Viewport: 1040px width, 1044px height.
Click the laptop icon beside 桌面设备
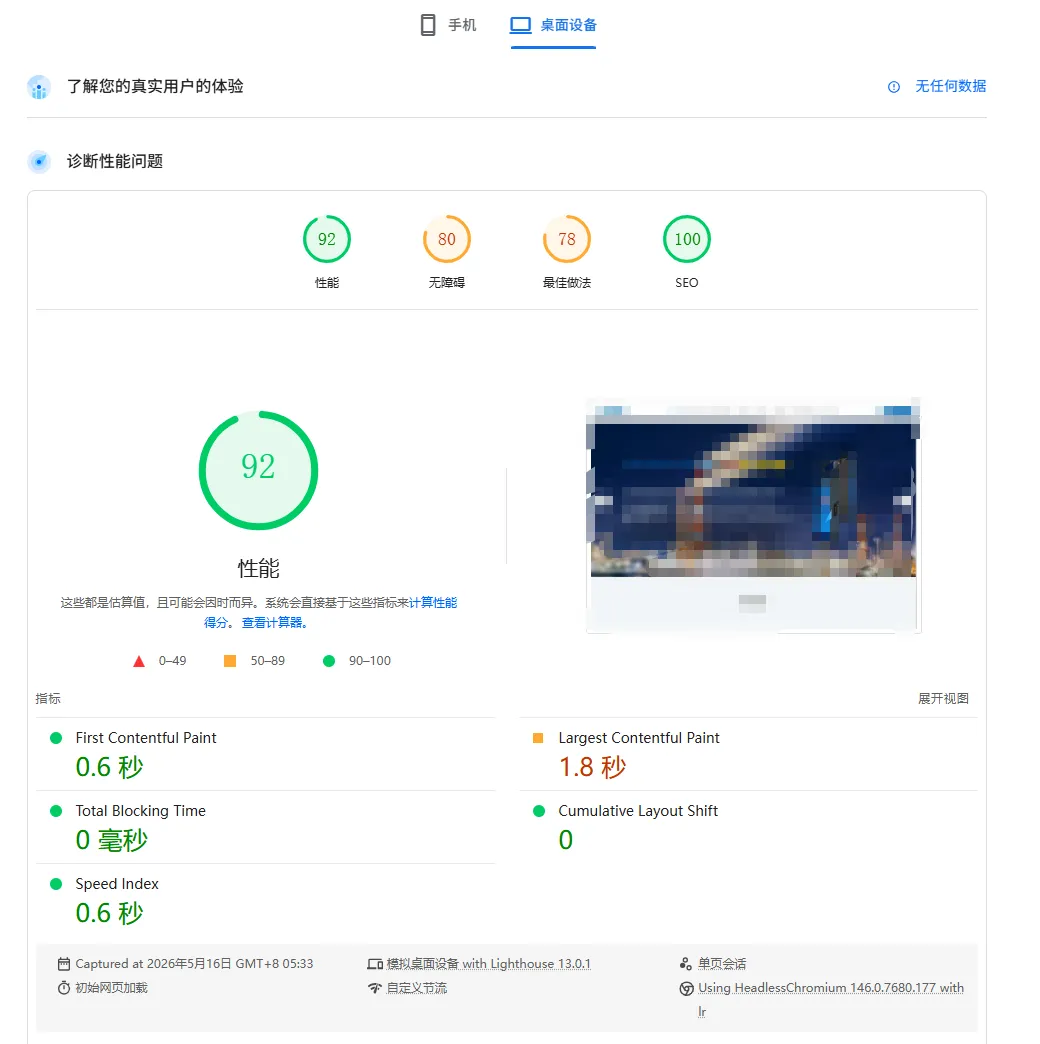521,25
